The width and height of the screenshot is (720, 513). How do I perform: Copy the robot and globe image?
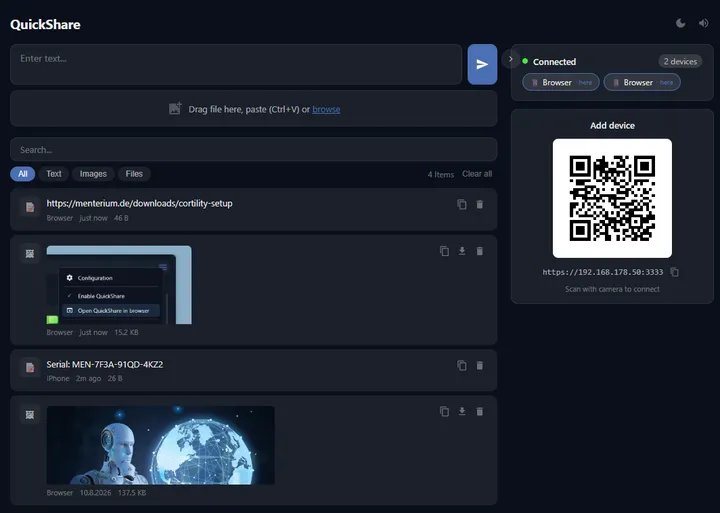tap(444, 411)
